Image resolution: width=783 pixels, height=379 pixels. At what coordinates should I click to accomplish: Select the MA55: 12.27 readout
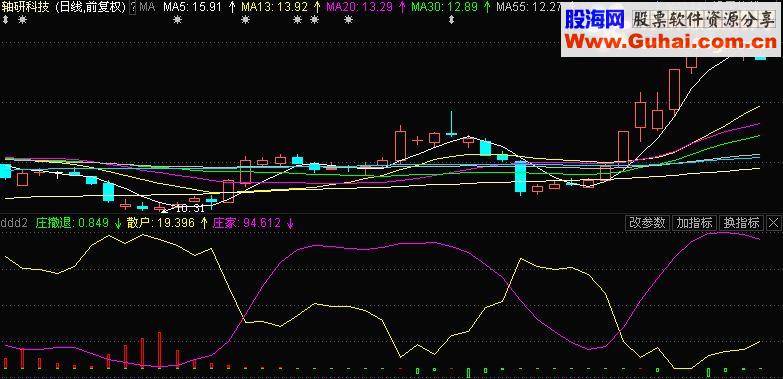(x=528, y=7)
